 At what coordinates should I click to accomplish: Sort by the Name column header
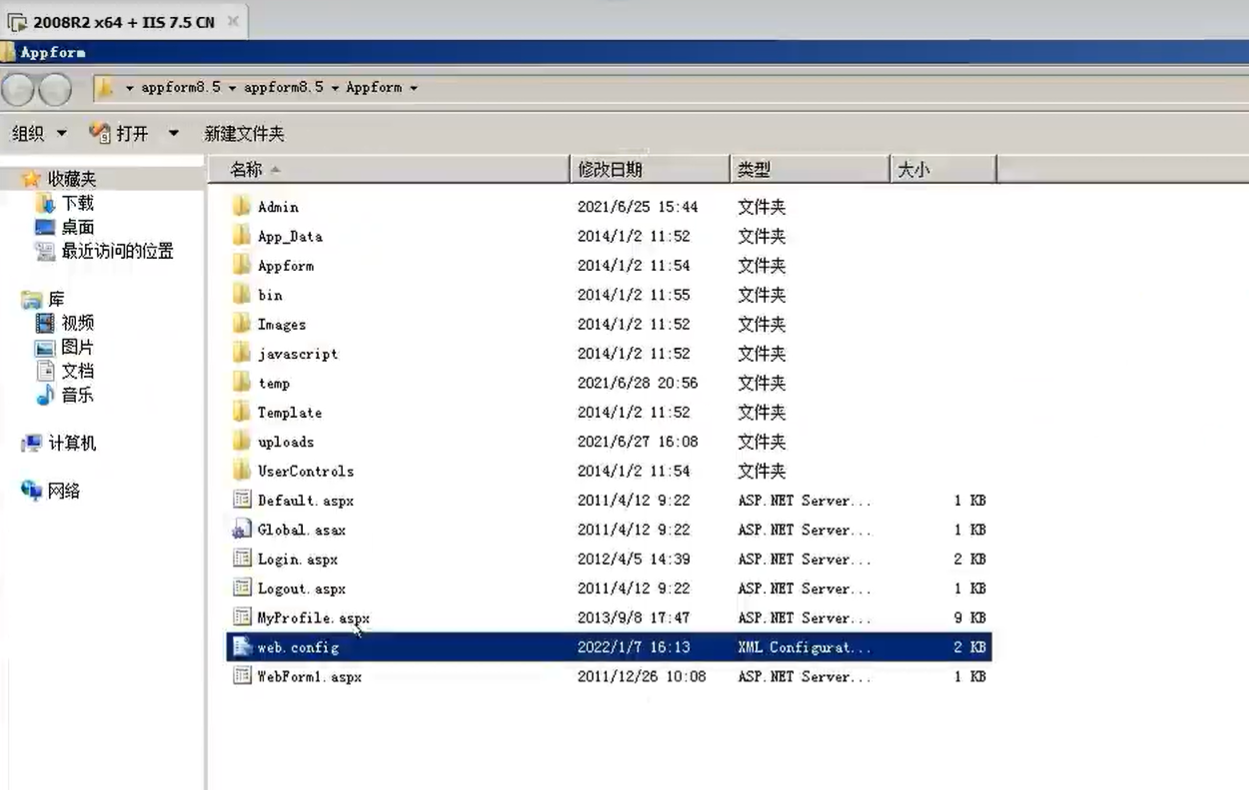[246, 170]
